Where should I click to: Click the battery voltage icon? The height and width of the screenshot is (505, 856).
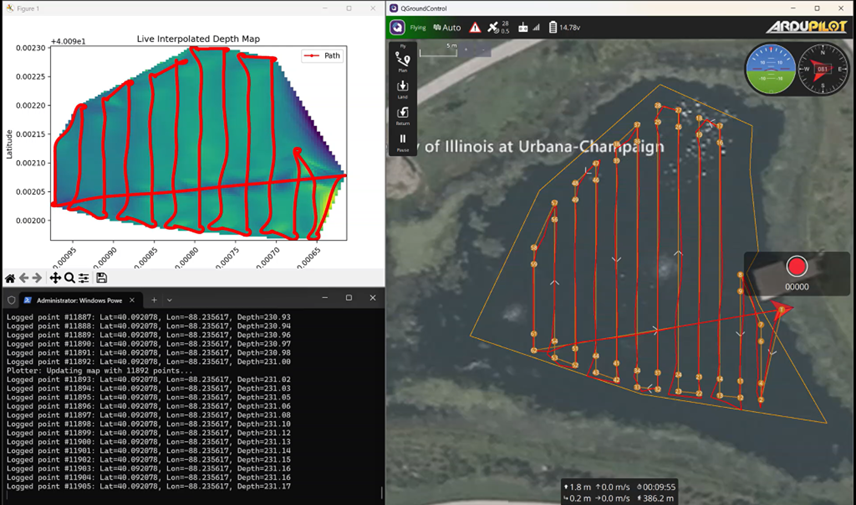coord(552,27)
